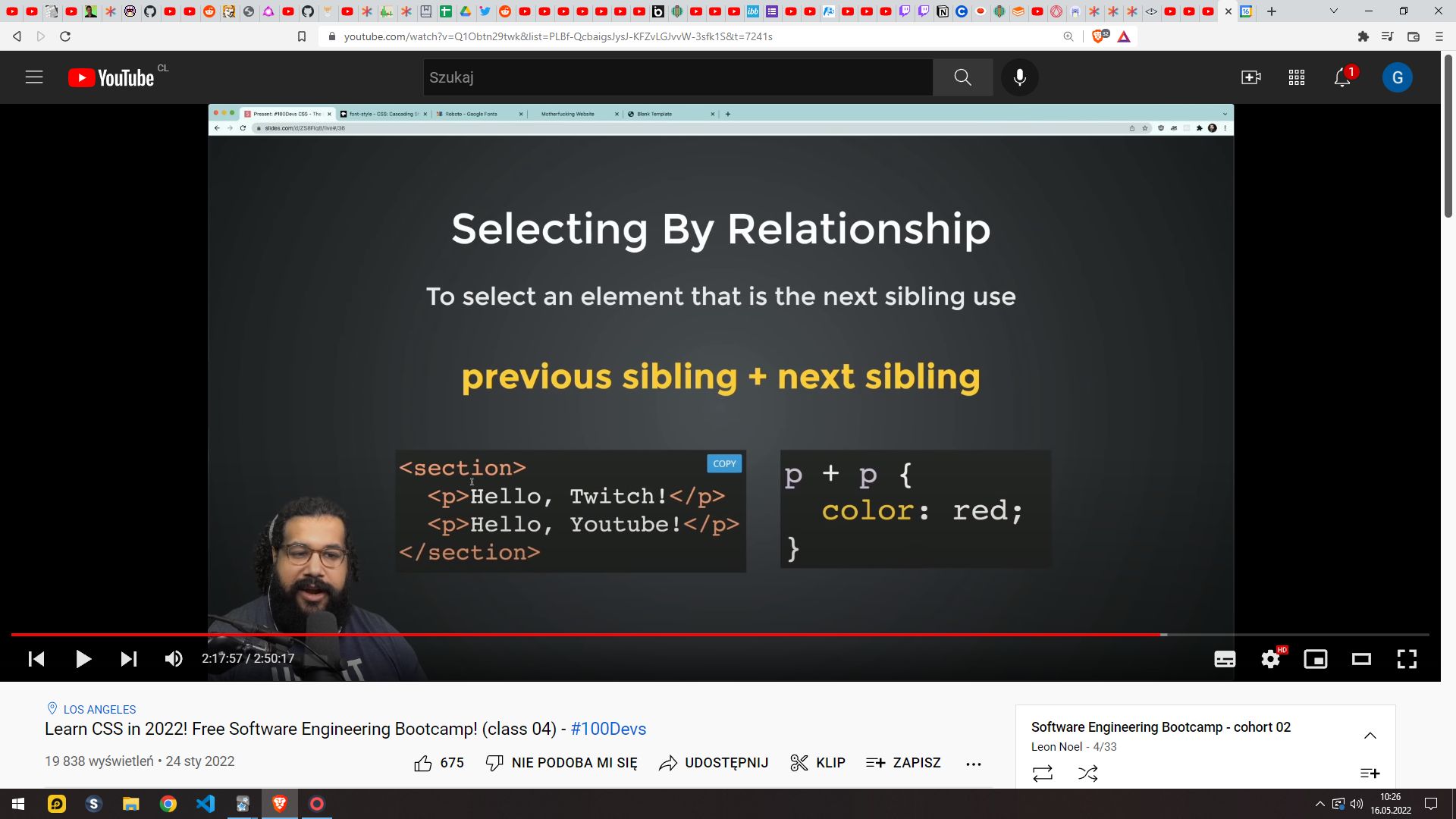Click the #100Devs hashtag link

(608, 729)
